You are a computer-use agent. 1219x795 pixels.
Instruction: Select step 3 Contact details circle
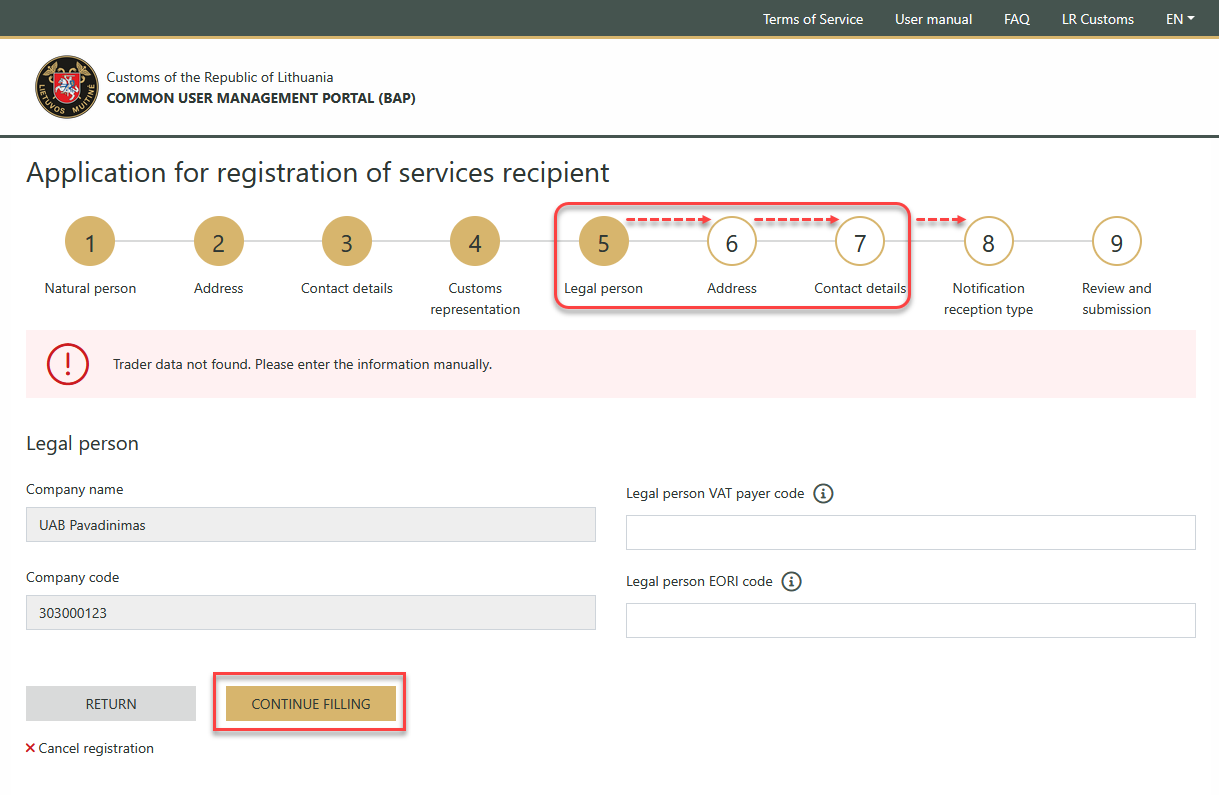point(347,242)
